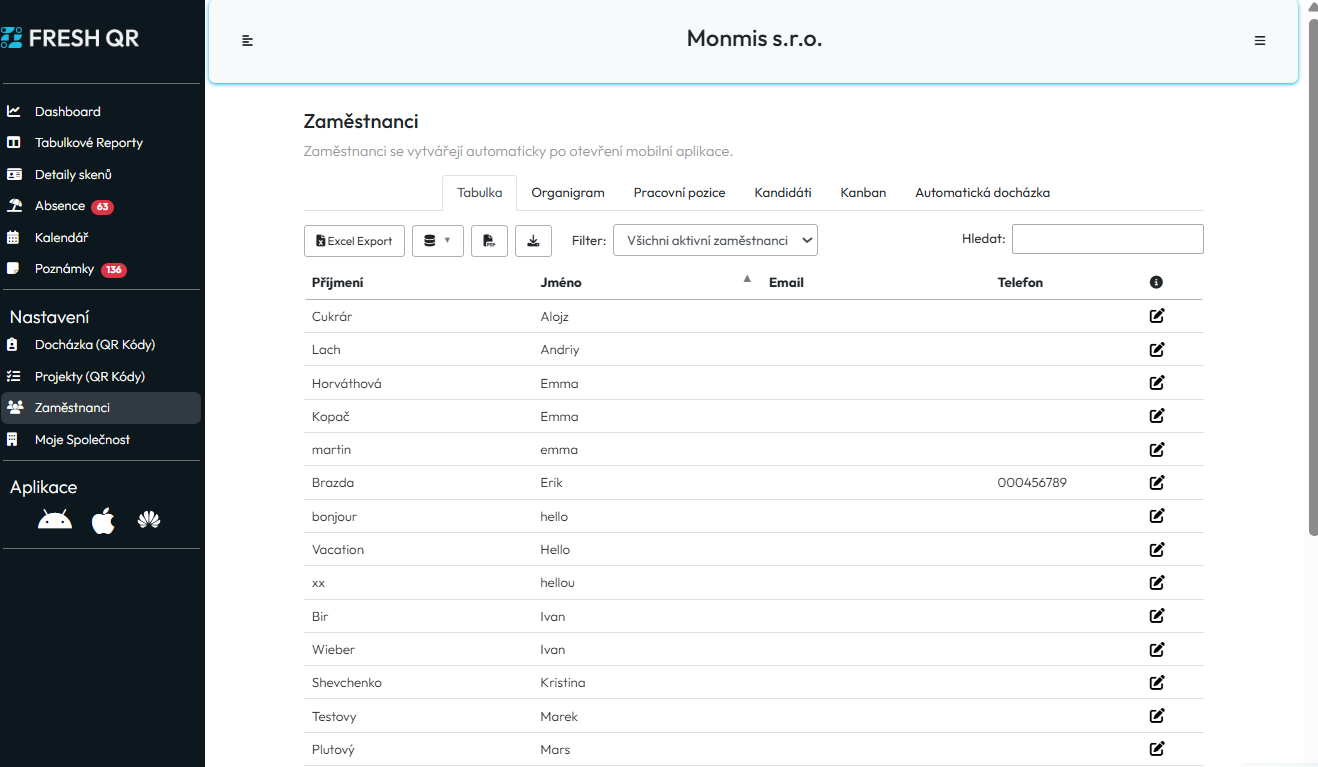Image resolution: width=1318 pixels, height=767 pixels.
Task: Collapse sidebar using left header toggle icon
Action: click(x=248, y=41)
